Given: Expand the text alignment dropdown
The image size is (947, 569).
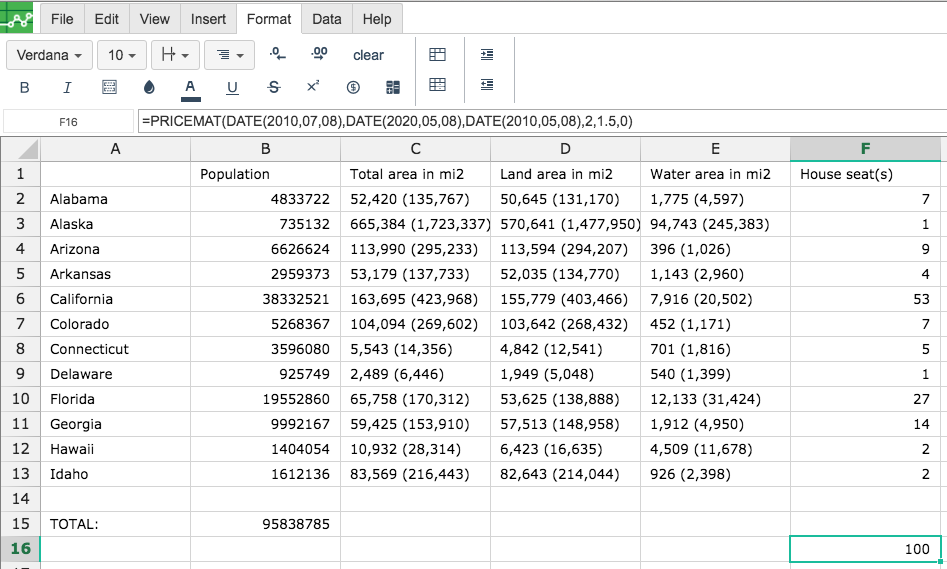Looking at the screenshot, I should tap(230, 55).
